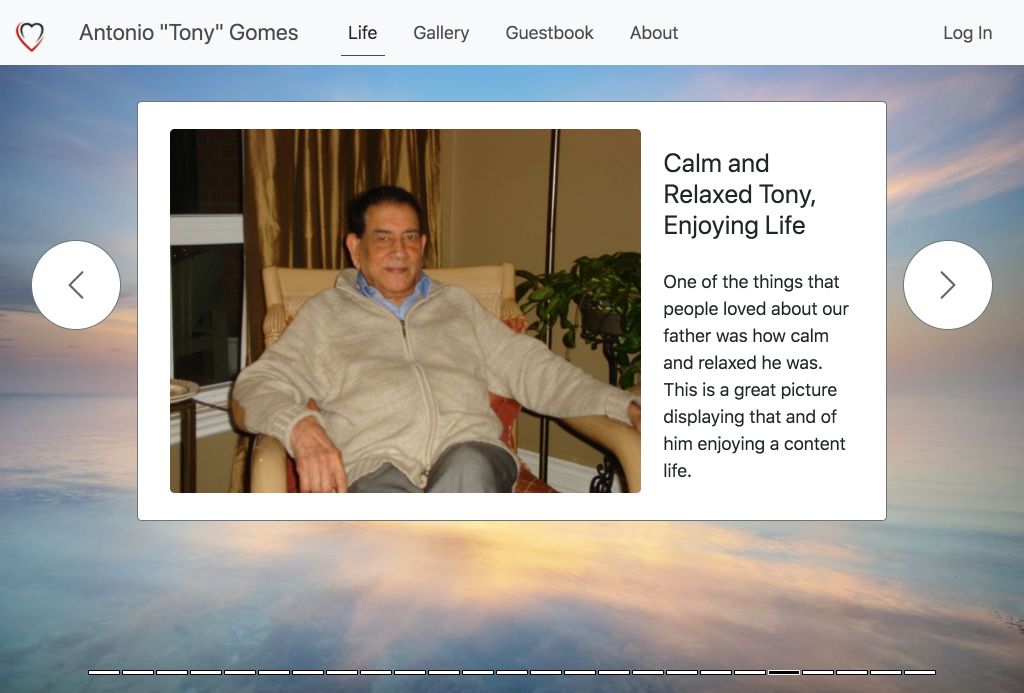
Task: Click the paragraph starting "One of the things that"
Action: 756,376
